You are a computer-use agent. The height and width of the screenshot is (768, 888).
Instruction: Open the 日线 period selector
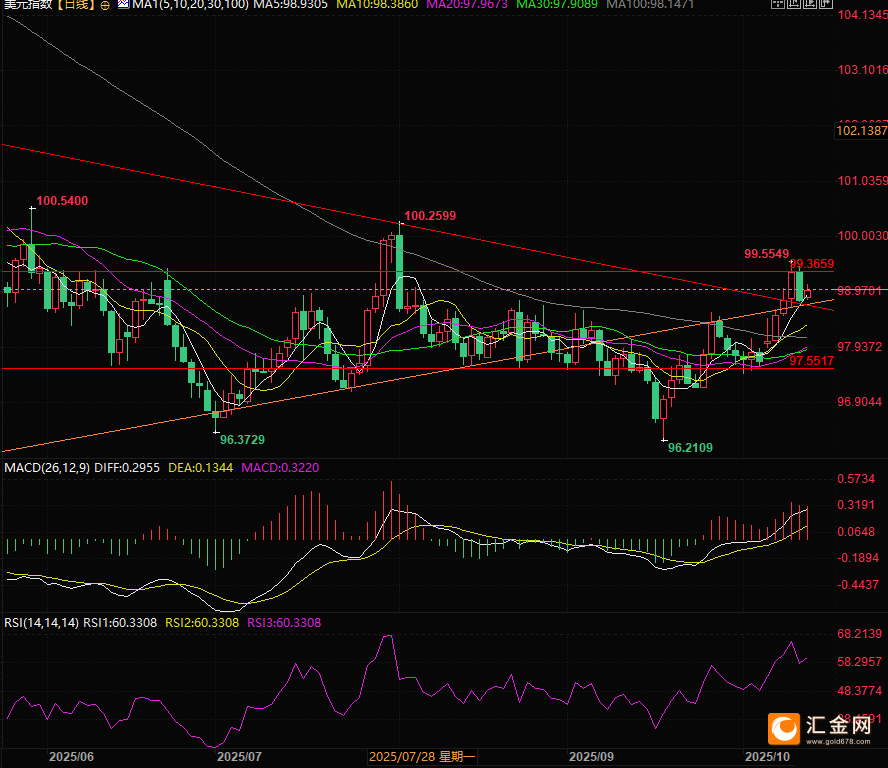74,6
